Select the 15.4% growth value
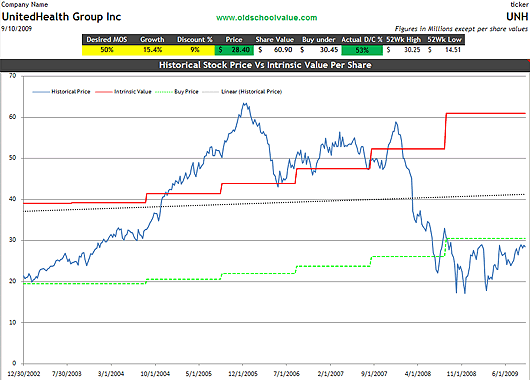This screenshot has width=530, height=380. (x=152, y=50)
